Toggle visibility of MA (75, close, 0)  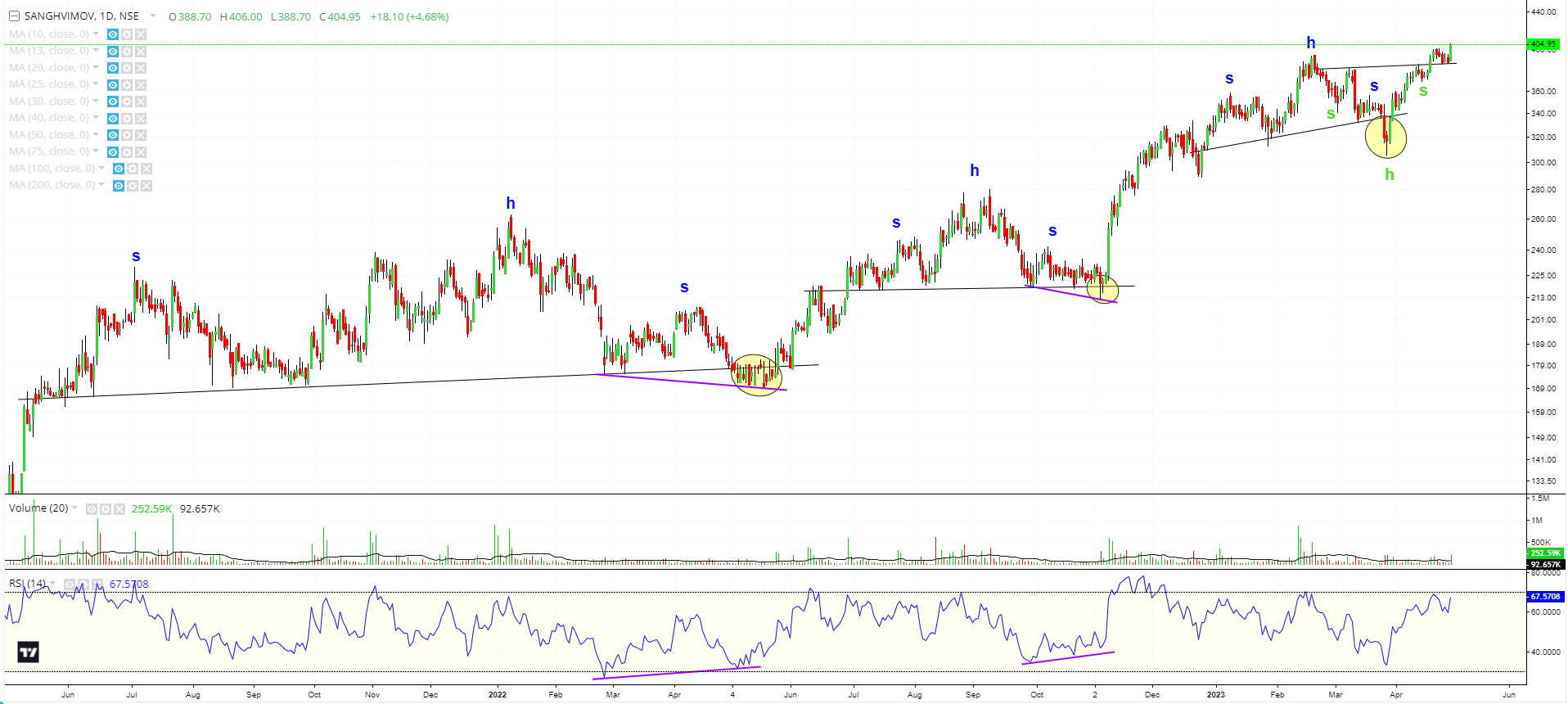113,151
